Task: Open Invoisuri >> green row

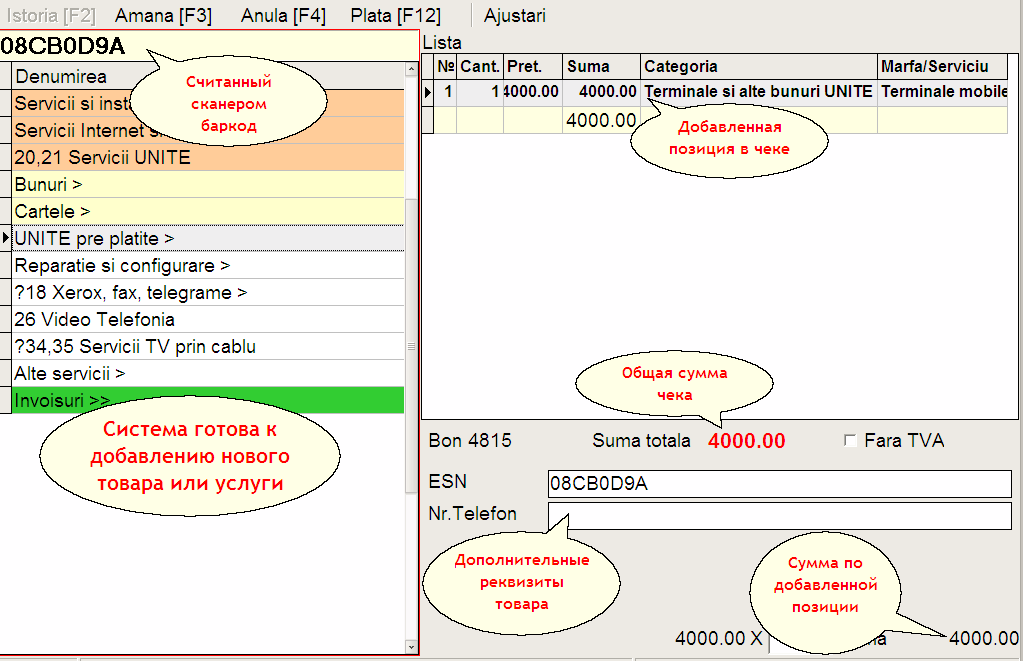Action: 208,401
